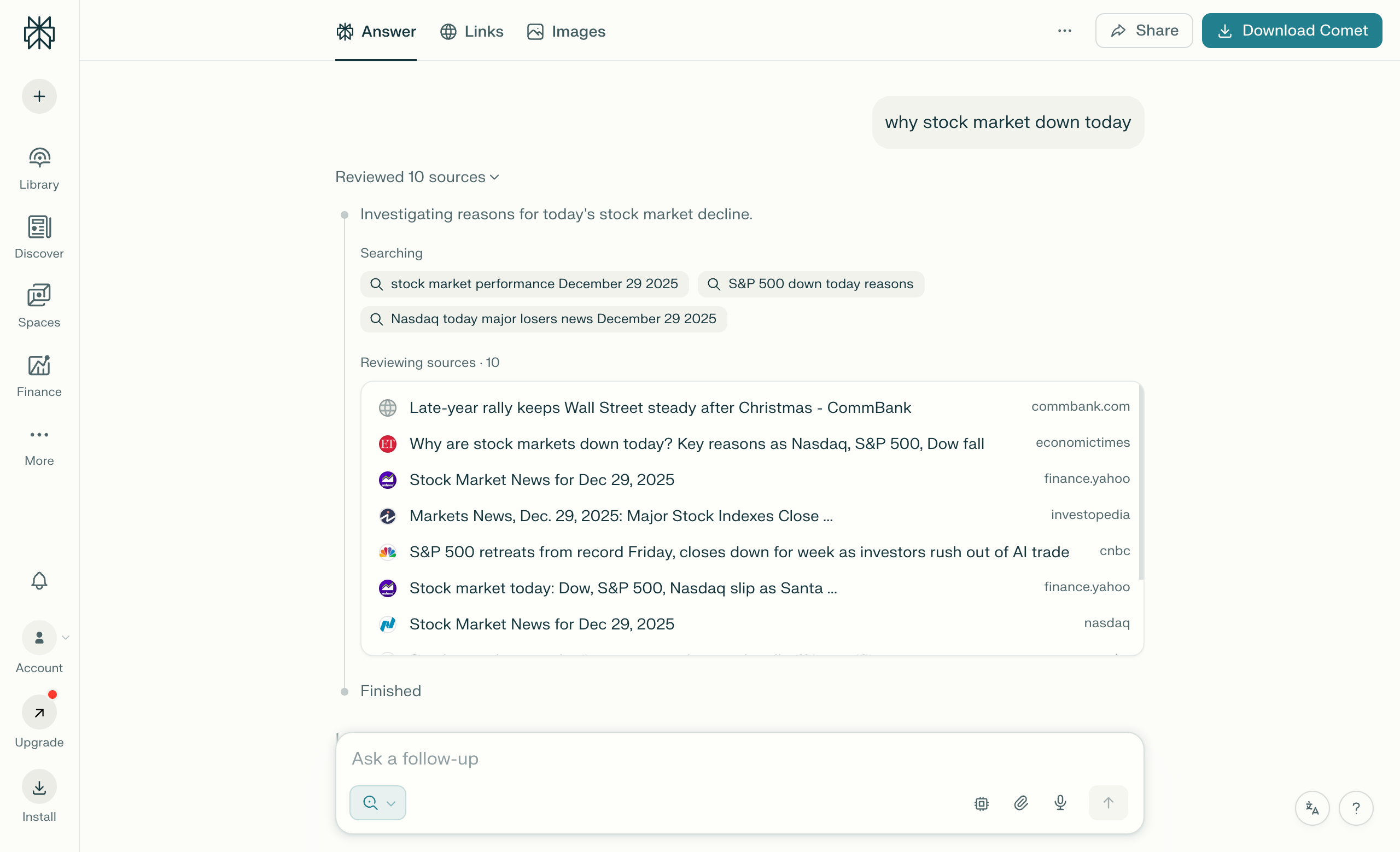
Task: Click the Upgrade arrow icon
Action: tap(39, 712)
